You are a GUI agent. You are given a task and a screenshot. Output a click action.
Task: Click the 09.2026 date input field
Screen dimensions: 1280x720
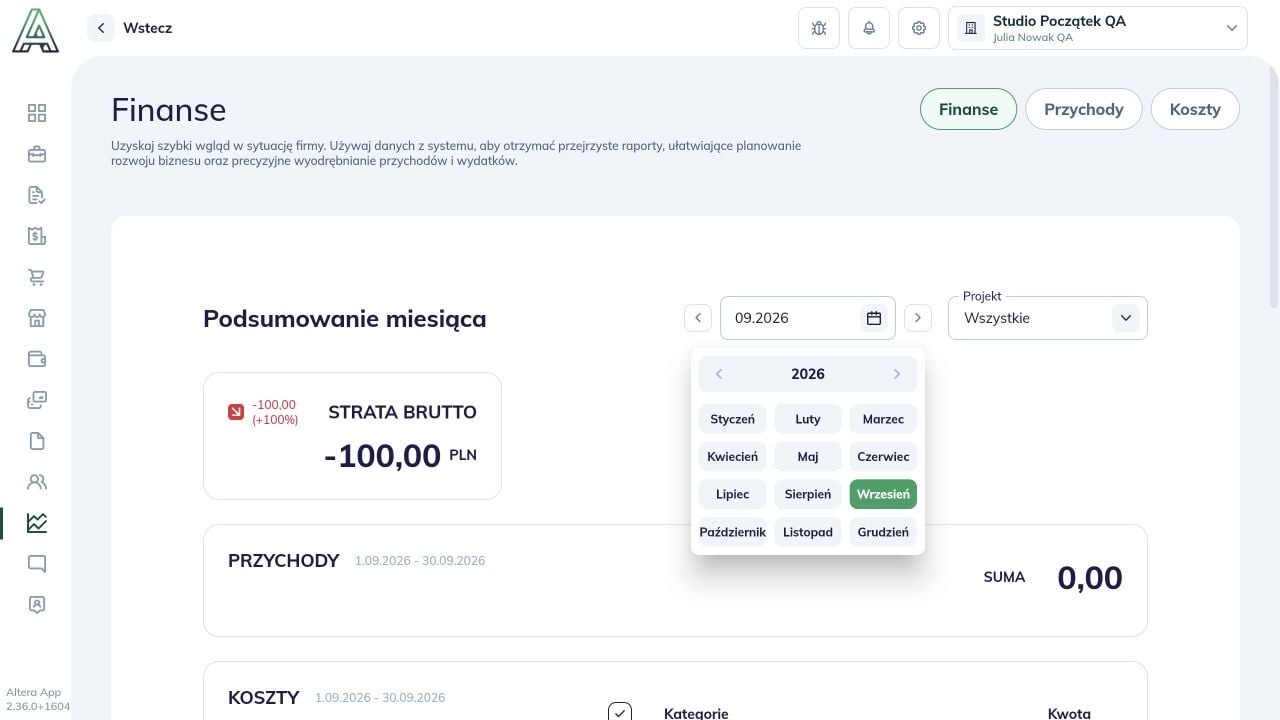(808, 318)
